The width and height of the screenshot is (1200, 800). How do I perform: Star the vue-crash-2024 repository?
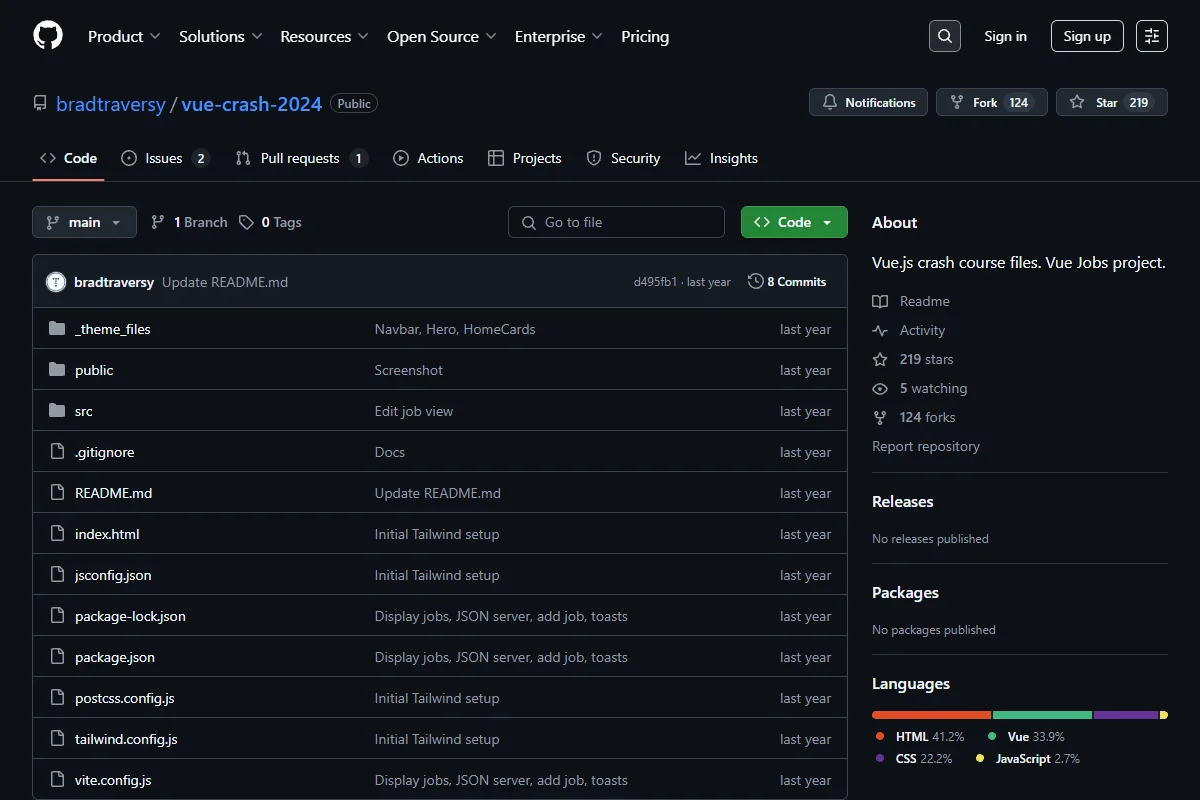[x=1111, y=102]
